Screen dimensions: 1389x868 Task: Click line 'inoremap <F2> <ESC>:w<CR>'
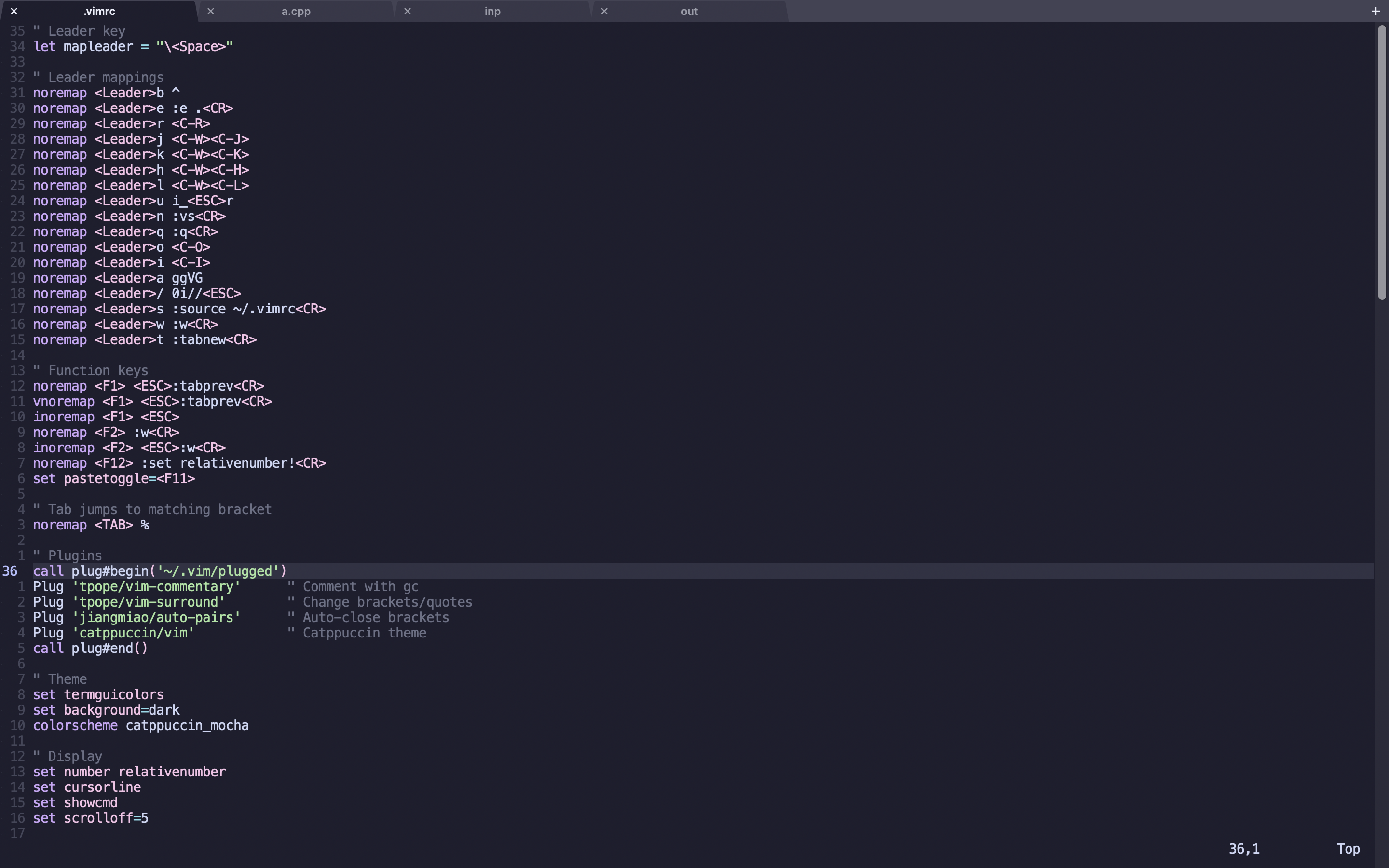(129, 448)
